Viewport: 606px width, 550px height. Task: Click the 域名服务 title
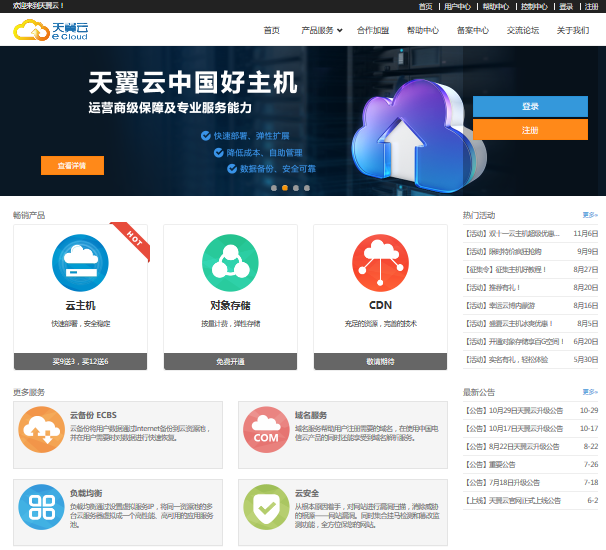tap(311, 415)
